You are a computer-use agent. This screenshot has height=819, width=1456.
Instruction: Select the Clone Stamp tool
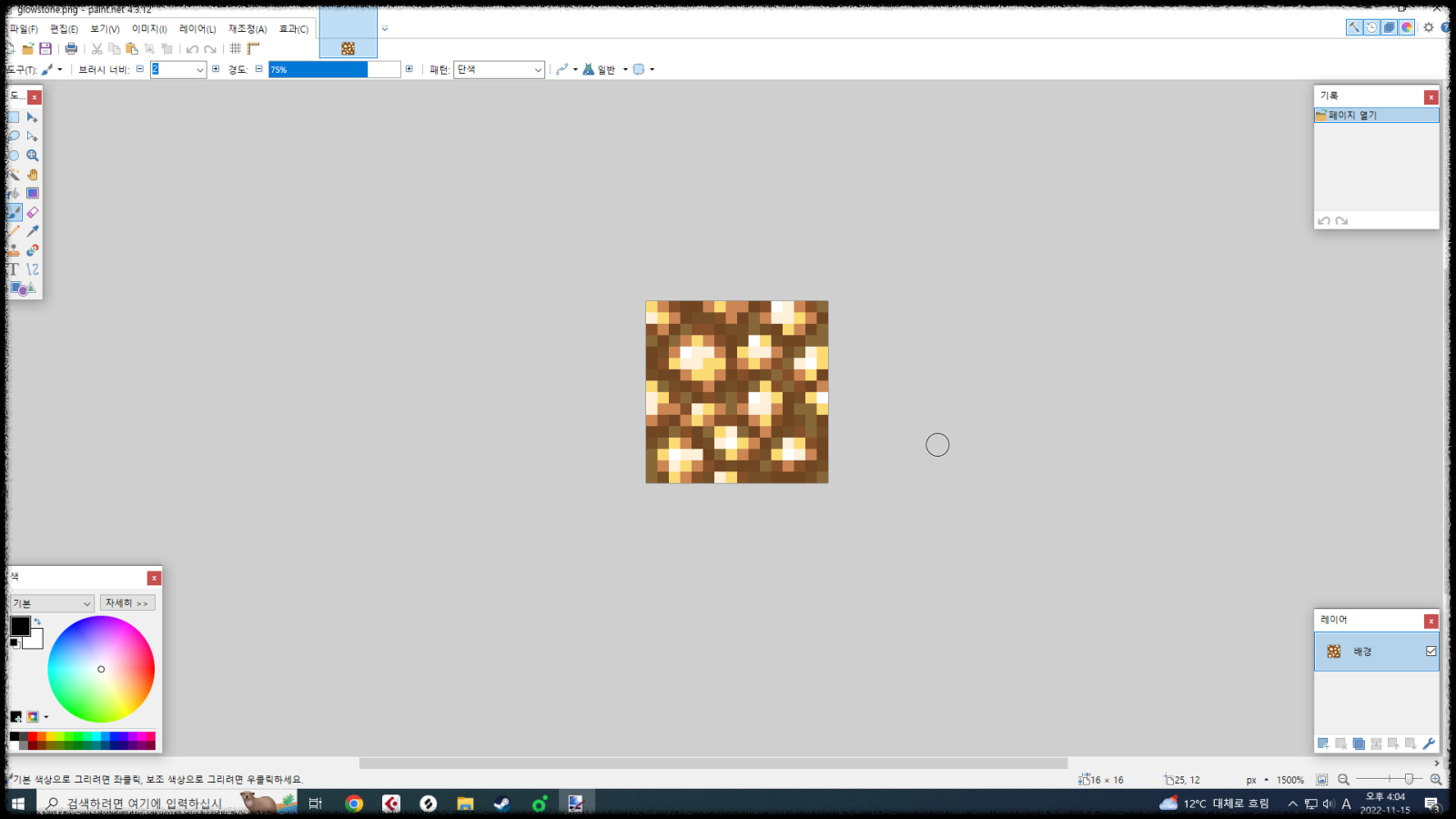click(14, 250)
